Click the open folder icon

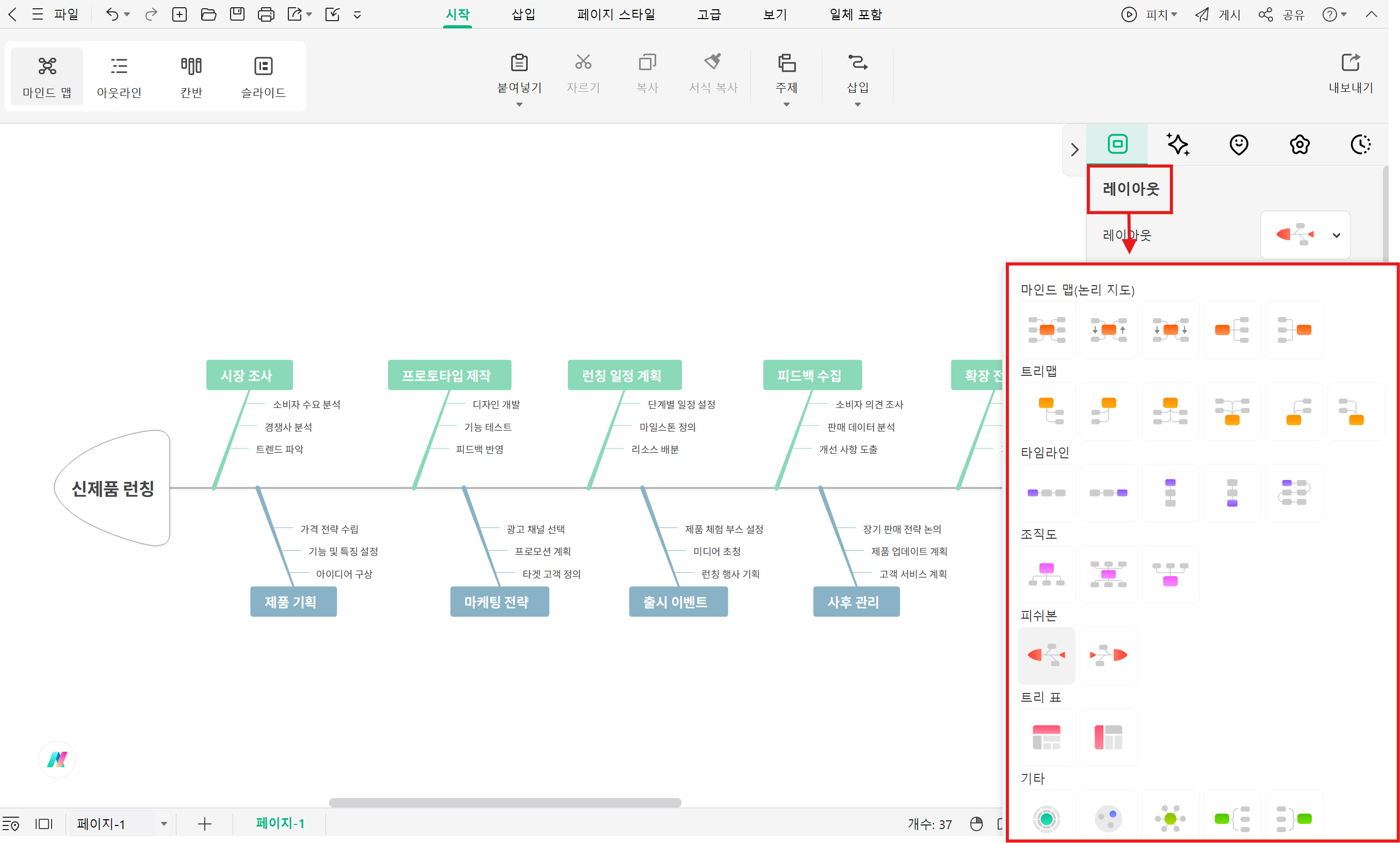(208, 14)
